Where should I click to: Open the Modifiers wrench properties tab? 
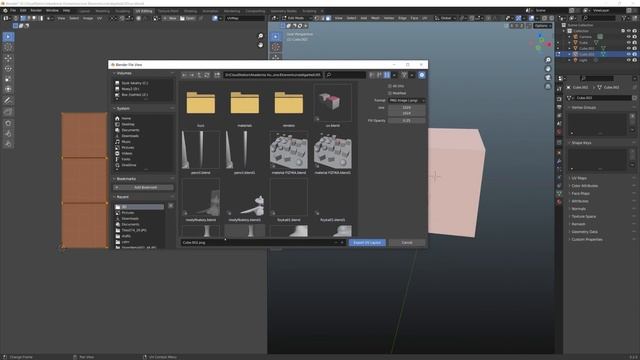coord(559,161)
